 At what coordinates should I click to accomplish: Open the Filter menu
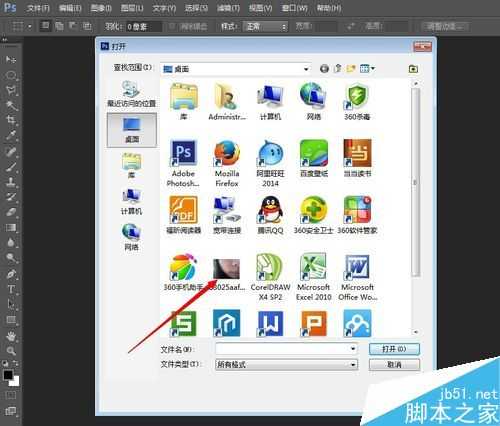(228, 8)
